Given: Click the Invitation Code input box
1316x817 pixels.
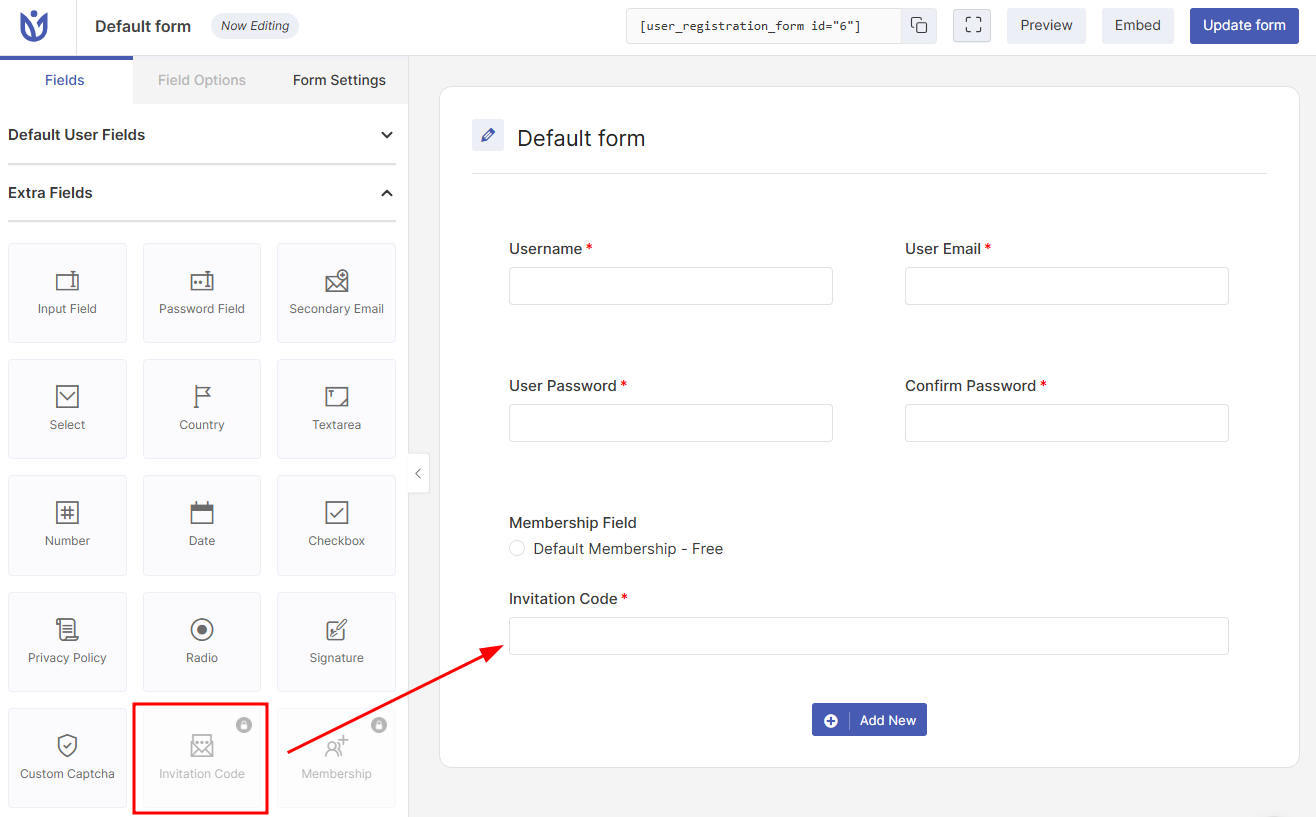Looking at the screenshot, I should pos(868,636).
